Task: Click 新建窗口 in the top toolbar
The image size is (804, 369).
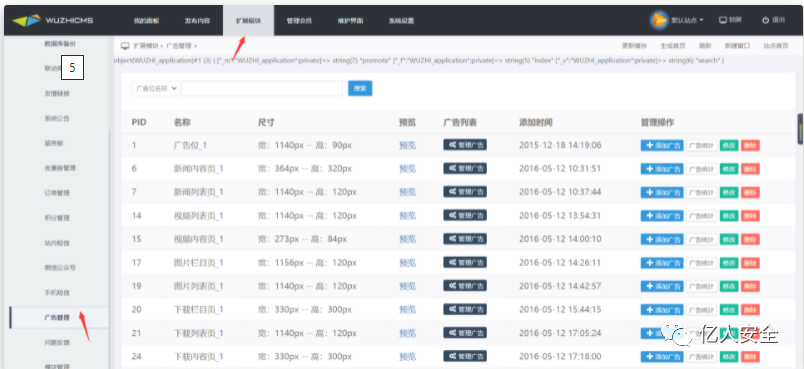Action: pyautogui.click(x=737, y=46)
